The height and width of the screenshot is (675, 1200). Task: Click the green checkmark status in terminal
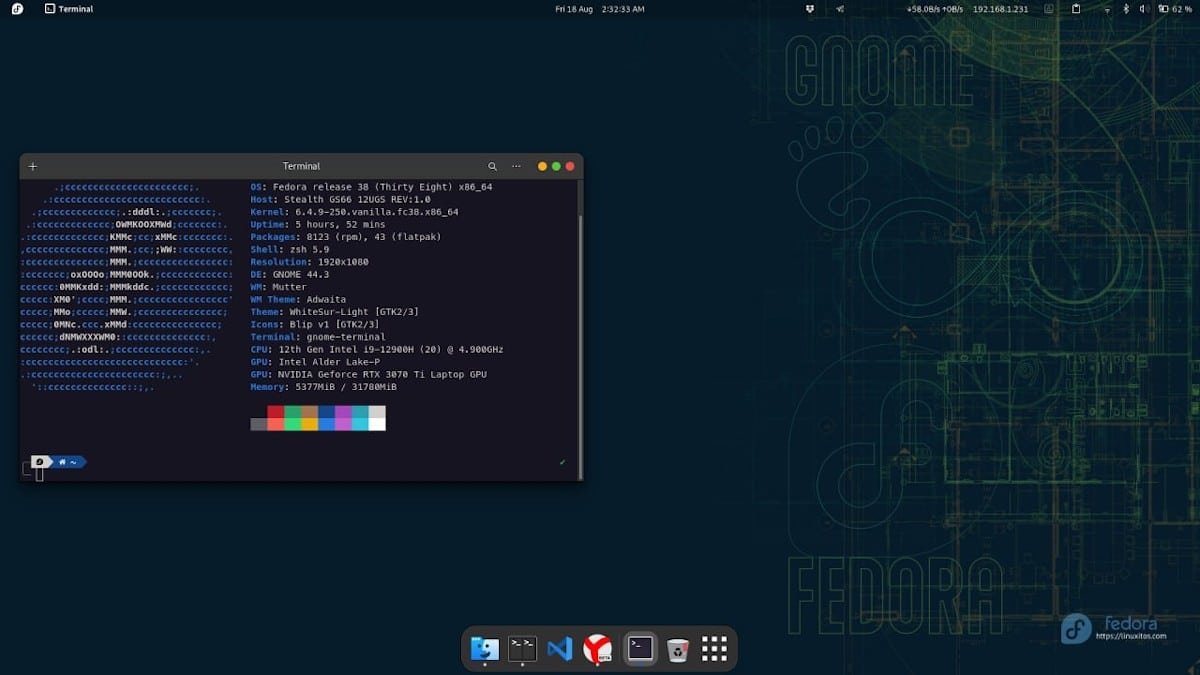pyautogui.click(x=563, y=462)
